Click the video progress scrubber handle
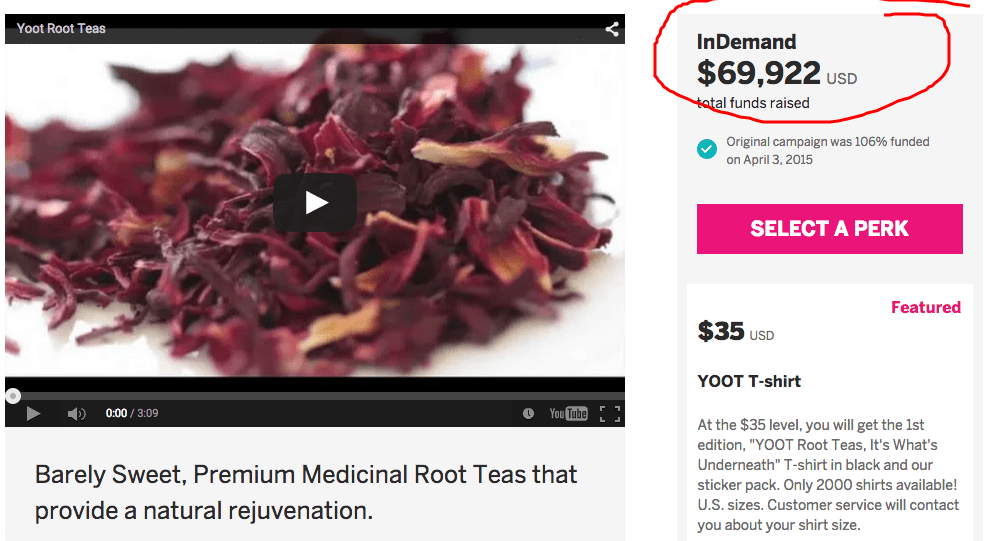This screenshot has width=988, height=541. [13, 396]
